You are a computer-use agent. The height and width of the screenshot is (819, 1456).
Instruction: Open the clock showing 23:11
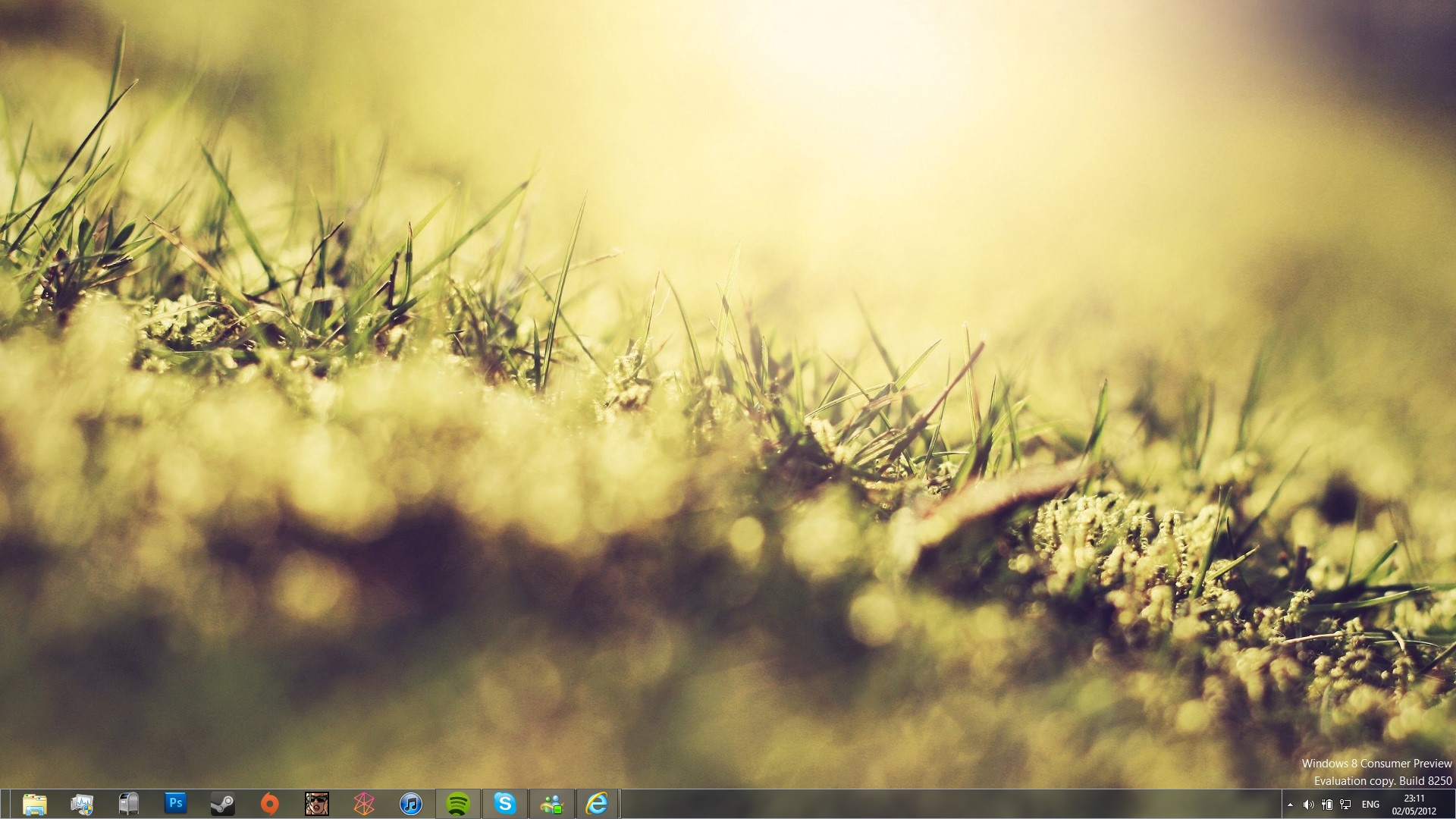(1414, 805)
